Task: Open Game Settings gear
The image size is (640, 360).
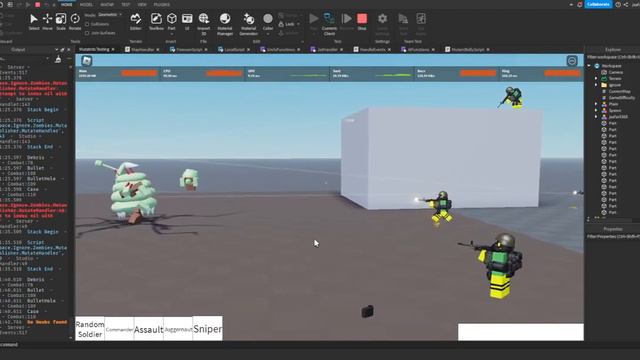Action: click(382, 24)
